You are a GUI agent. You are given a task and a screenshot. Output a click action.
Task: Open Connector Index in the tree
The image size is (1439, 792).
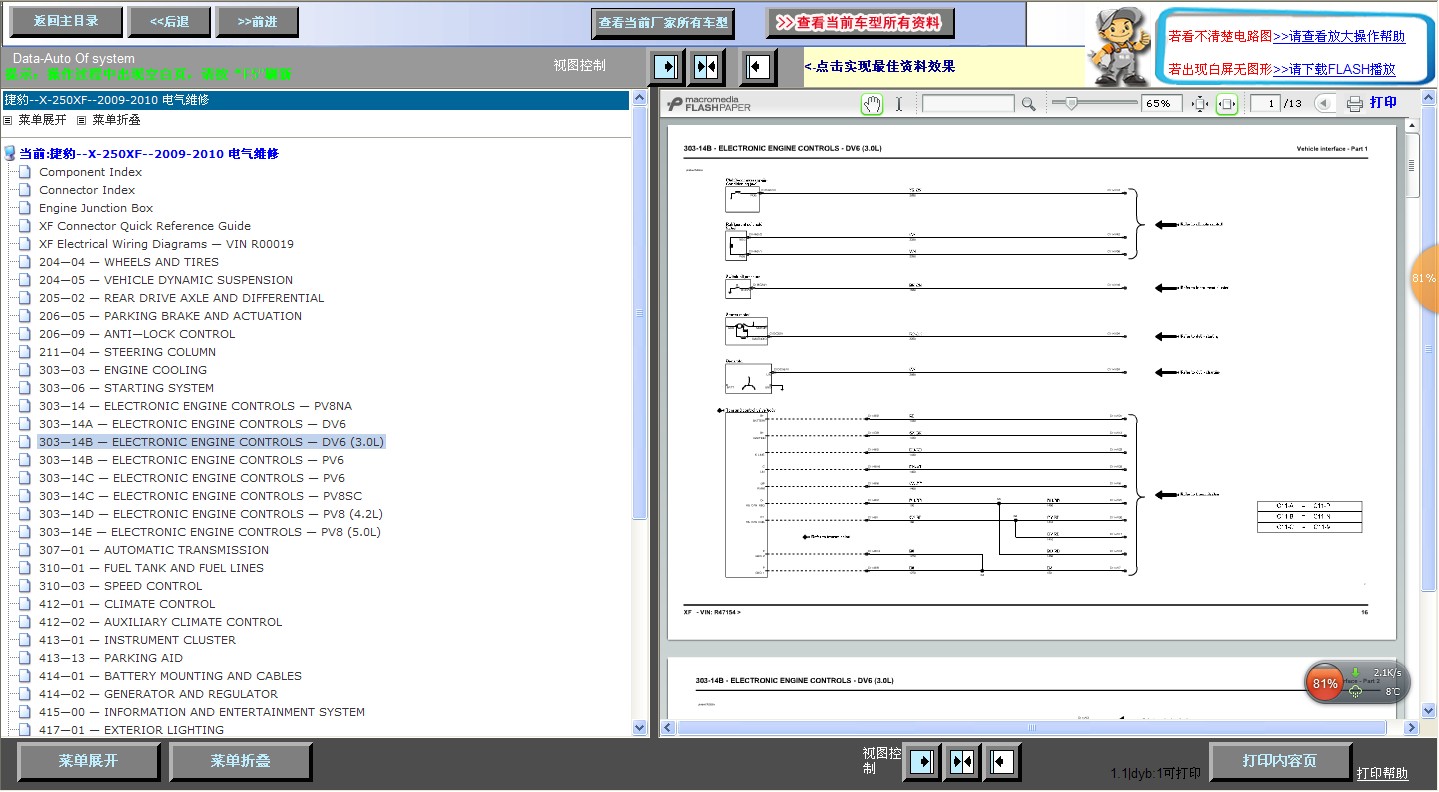click(x=87, y=190)
